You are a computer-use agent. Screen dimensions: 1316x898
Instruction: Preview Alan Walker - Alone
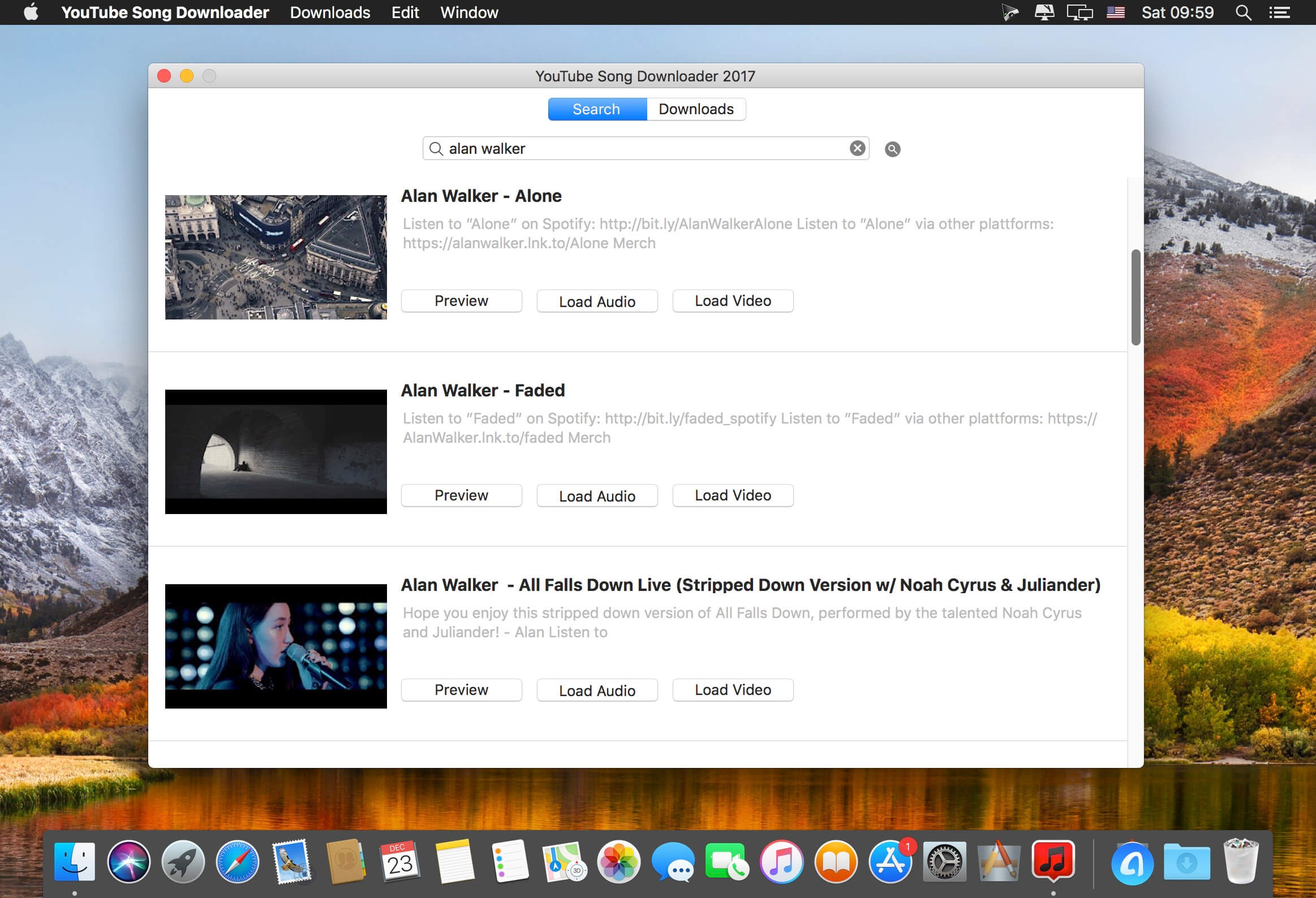coord(462,300)
